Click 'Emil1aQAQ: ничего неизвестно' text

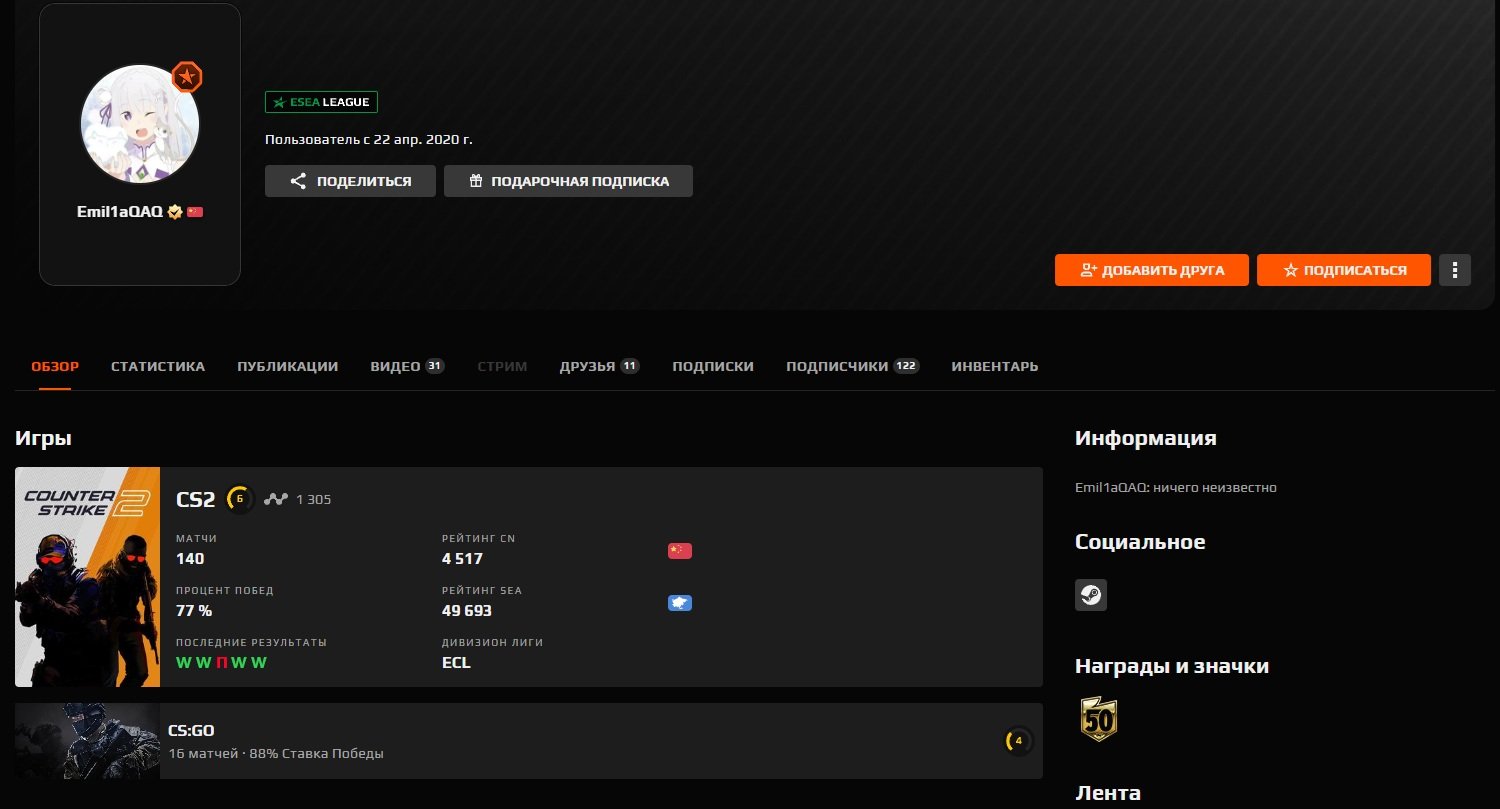(1176, 488)
